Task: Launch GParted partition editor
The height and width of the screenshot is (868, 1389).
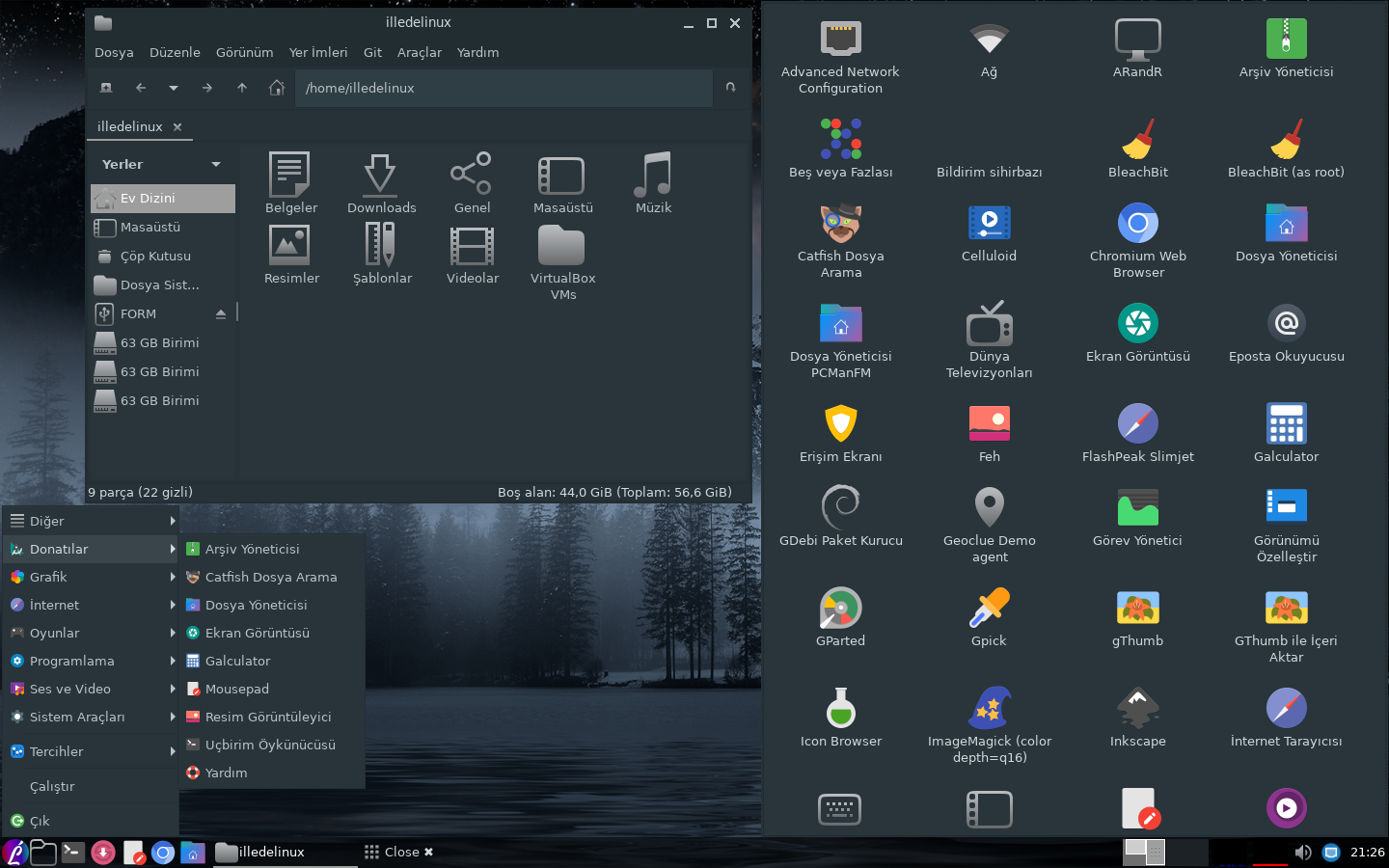Action: point(840,618)
